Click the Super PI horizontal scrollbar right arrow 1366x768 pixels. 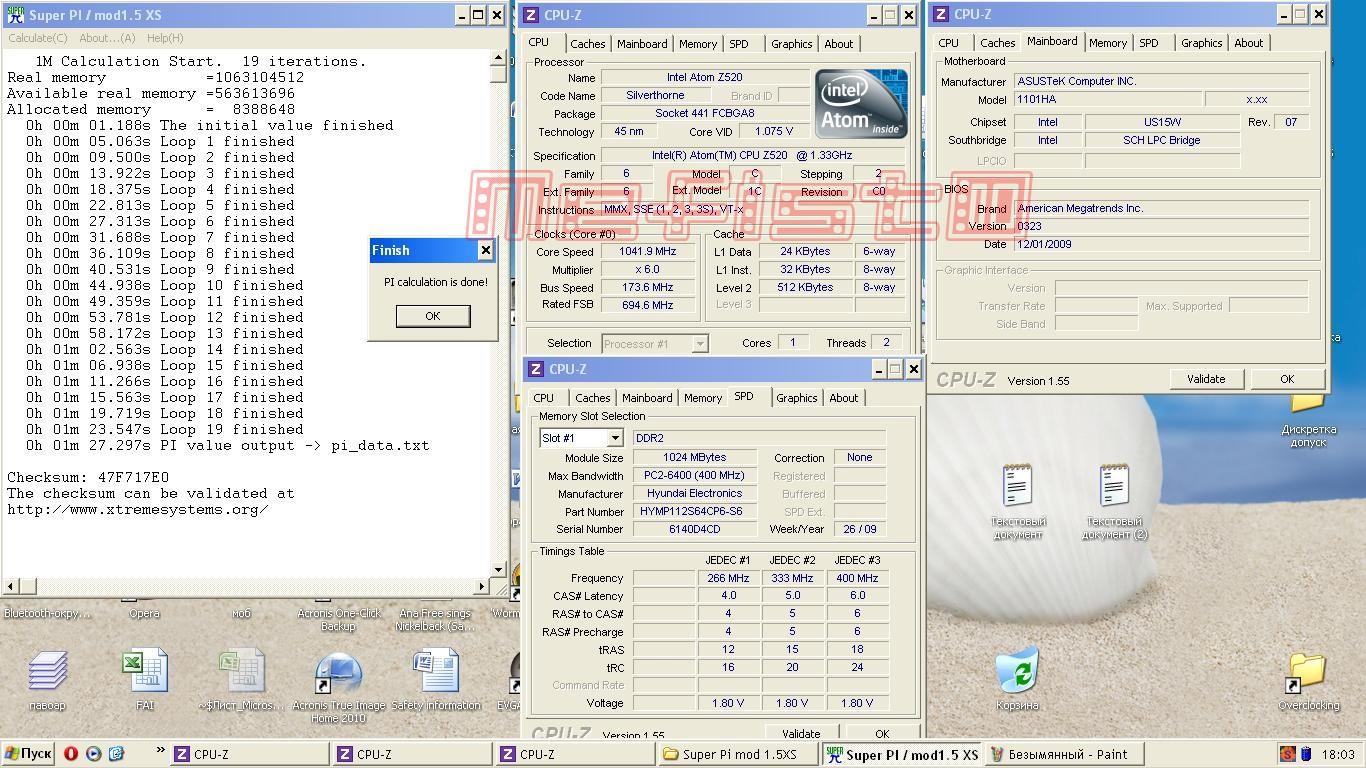coord(482,586)
